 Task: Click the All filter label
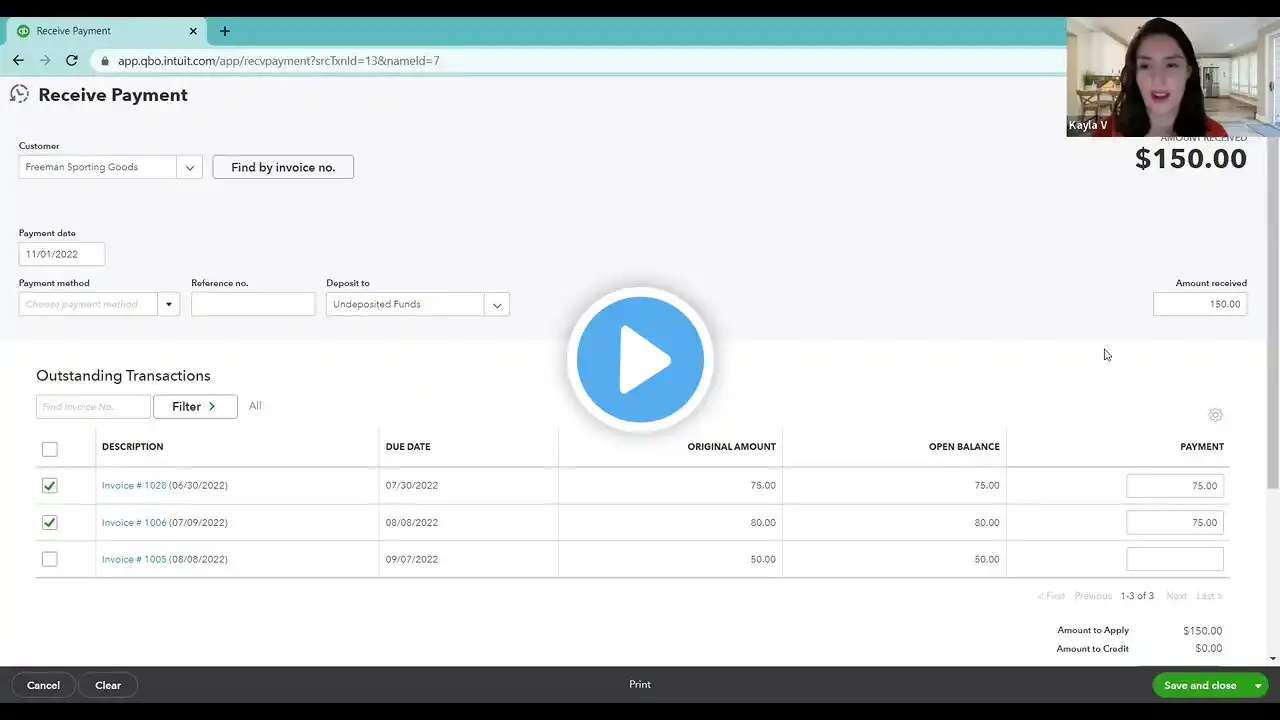tap(255, 406)
